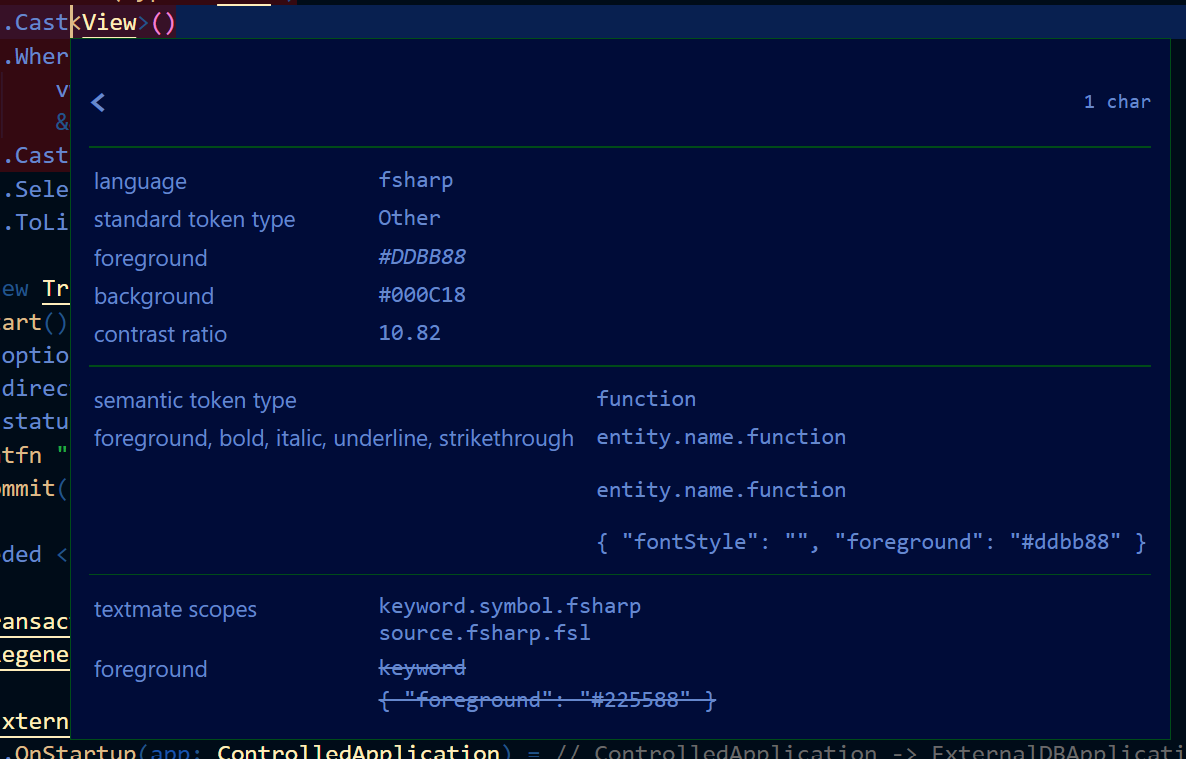Image resolution: width=1186 pixels, height=759 pixels.
Task: Click the struck-through #225588 foreground rule
Action: 547,700
